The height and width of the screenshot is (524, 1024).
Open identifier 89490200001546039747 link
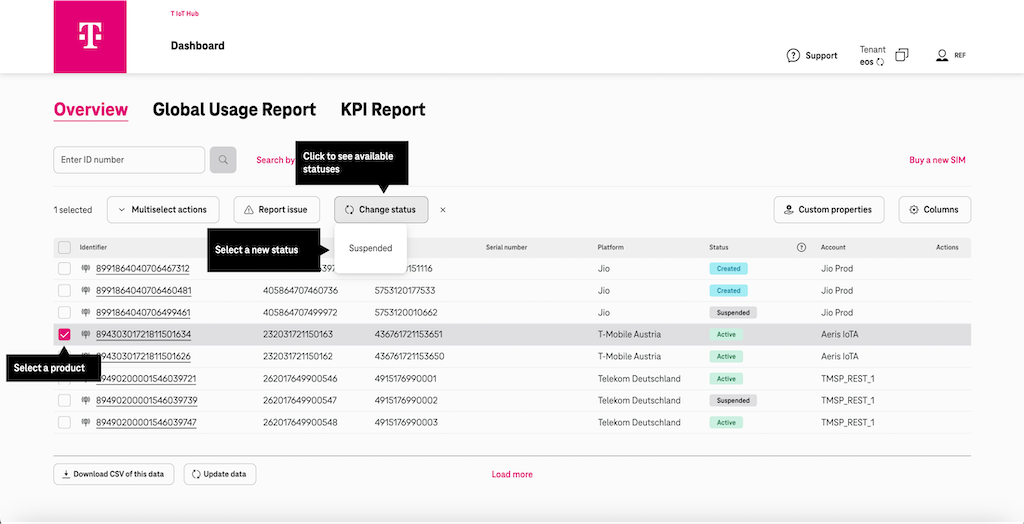(x=146, y=422)
